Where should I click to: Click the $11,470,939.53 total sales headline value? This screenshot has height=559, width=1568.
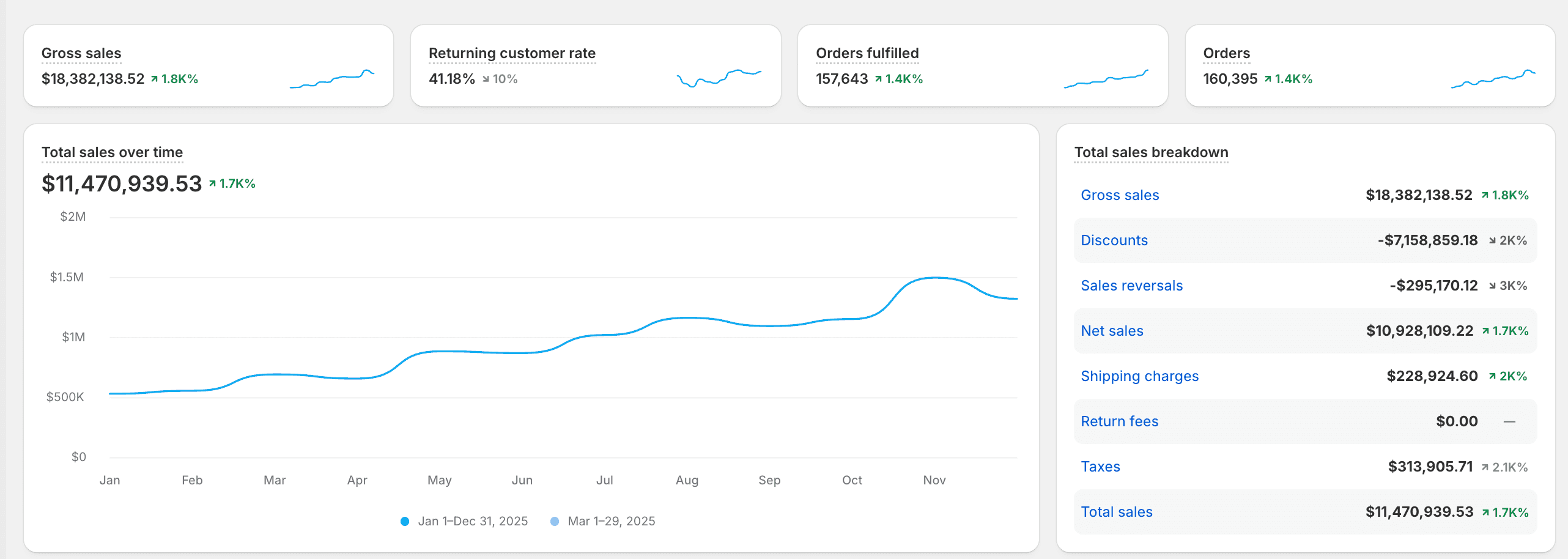pos(122,183)
